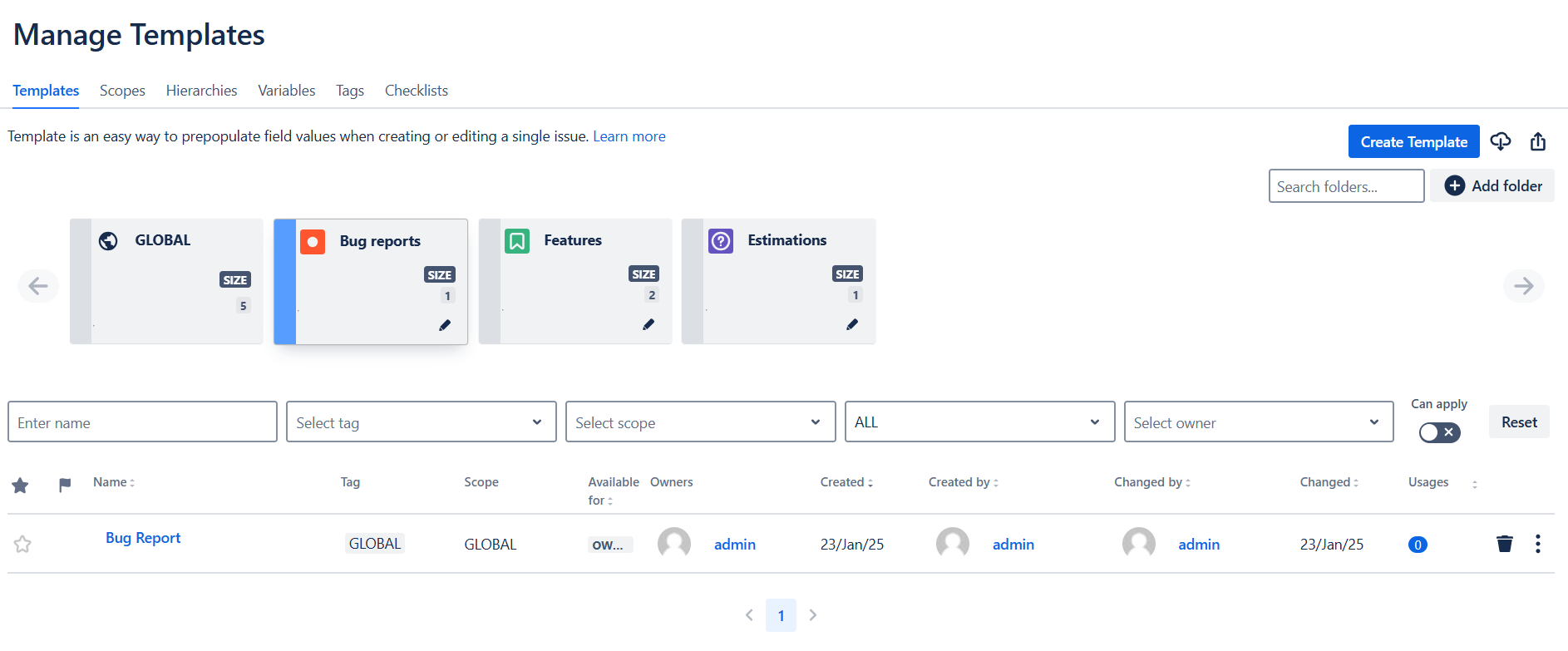Image resolution: width=1568 pixels, height=651 pixels.
Task: Click the cloud import icon
Action: click(x=1501, y=141)
